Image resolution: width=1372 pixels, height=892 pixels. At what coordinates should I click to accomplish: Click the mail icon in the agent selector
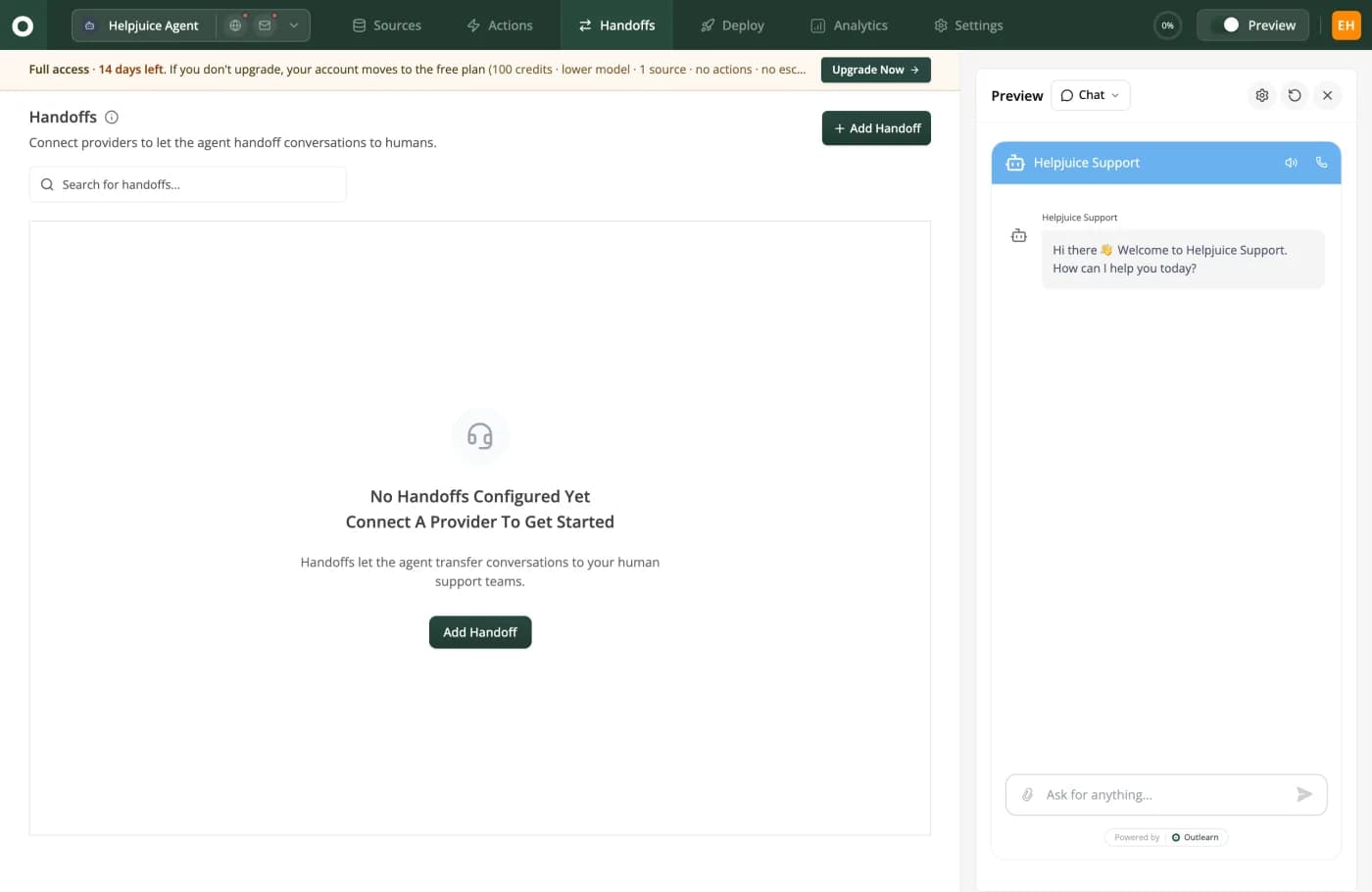(x=265, y=25)
